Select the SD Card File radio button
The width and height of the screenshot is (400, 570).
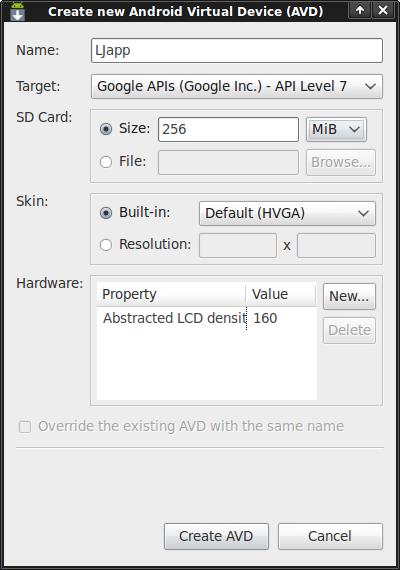tap(106, 162)
